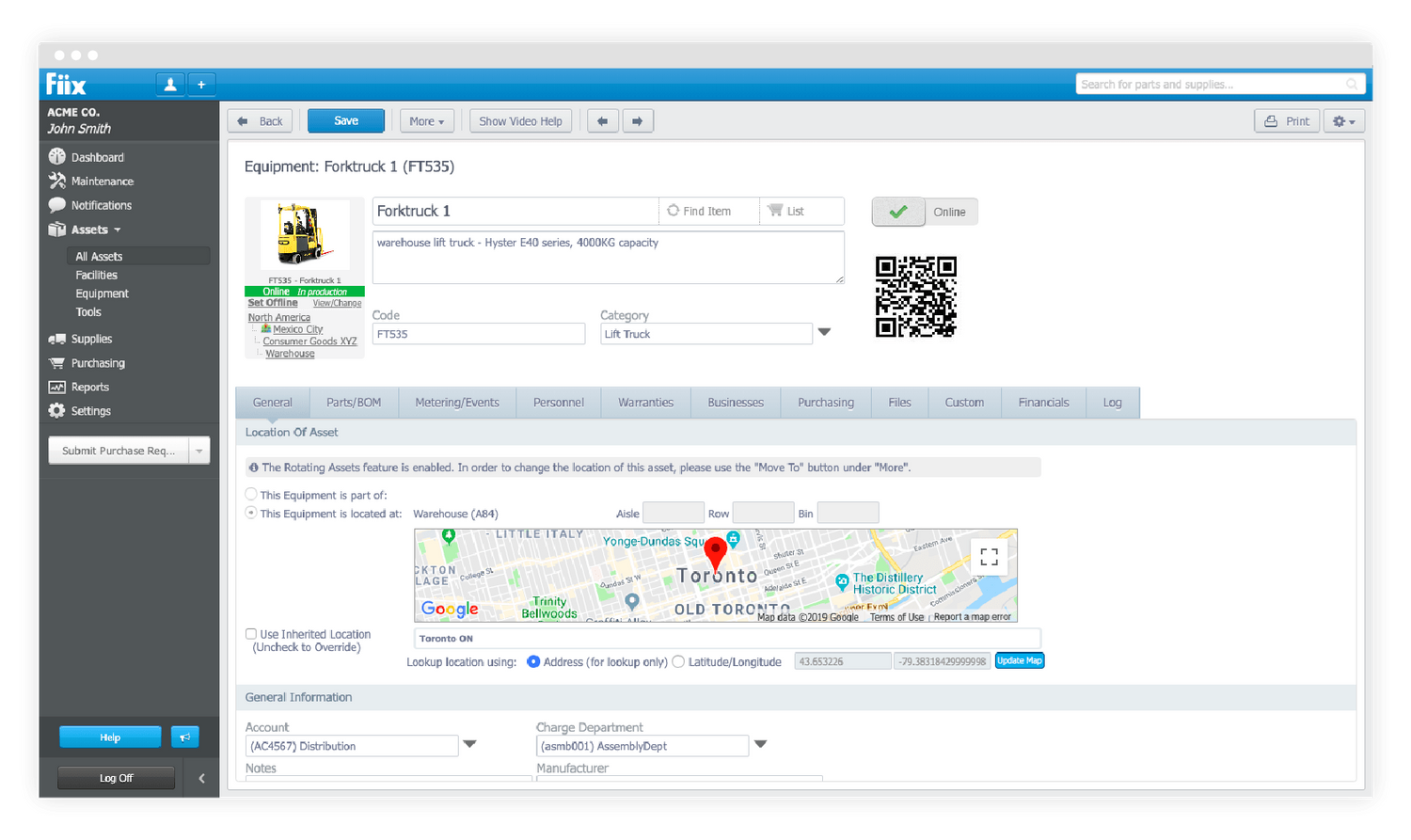Open the Account dropdown
This screenshot has height=840, width=1411.
(x=469, y=745)
